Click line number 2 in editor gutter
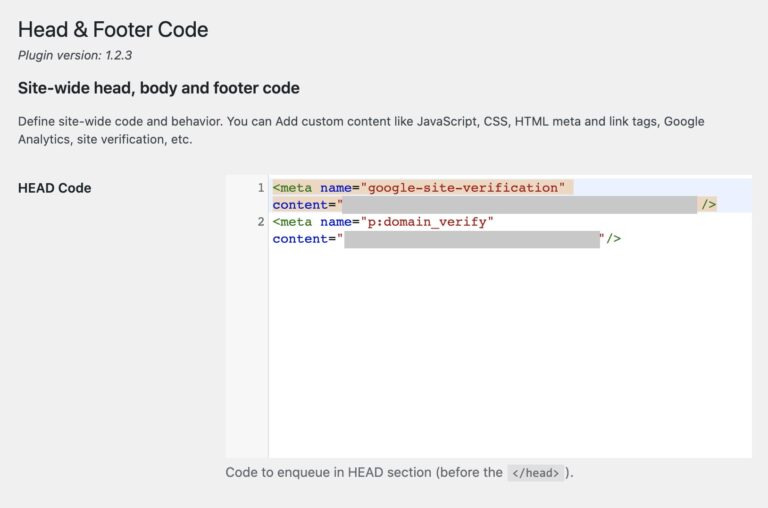The width and height of the screenshot is (768, 508). click(260, 222)
